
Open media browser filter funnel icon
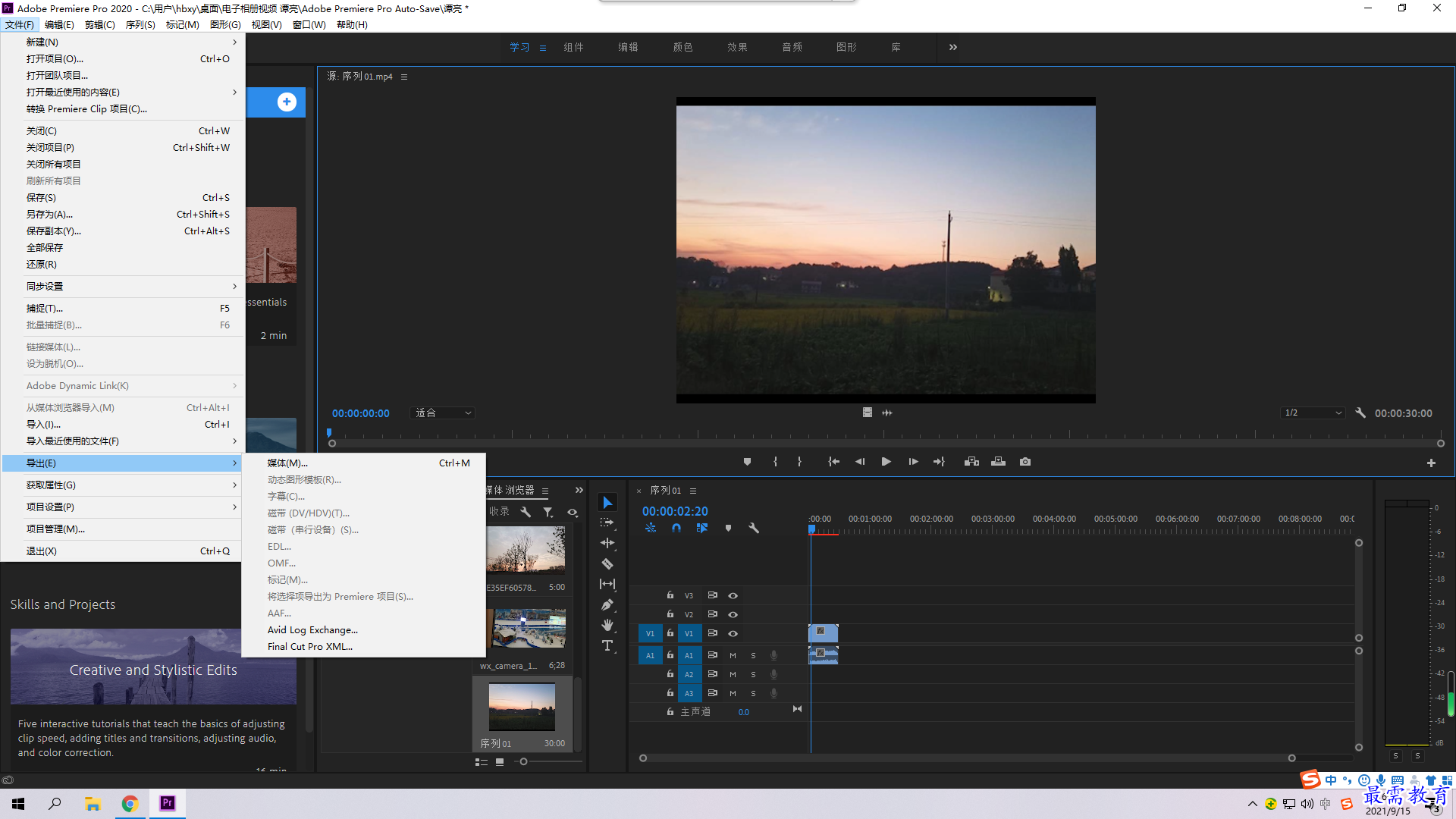point(548,512)
